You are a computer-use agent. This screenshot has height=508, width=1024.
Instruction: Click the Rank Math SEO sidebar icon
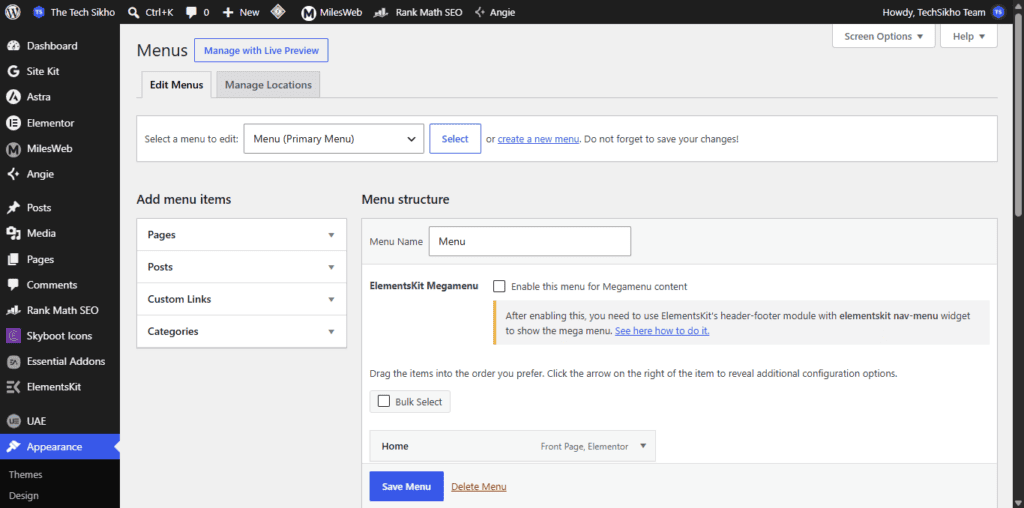(x=13, y=310)
